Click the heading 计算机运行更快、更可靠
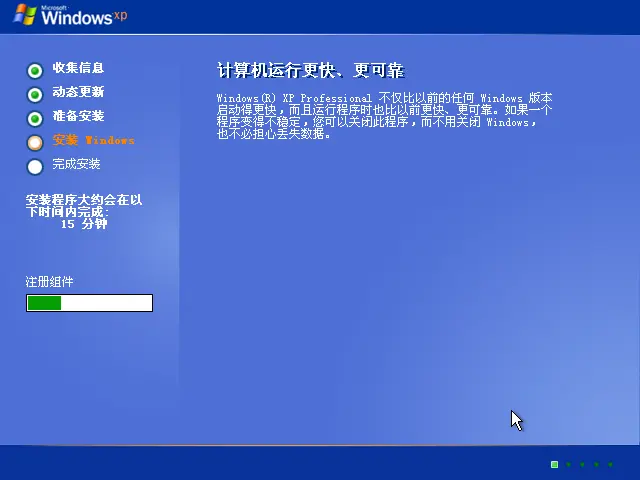Viewport: 640px width, 480px height. click(x=311, y=70)
